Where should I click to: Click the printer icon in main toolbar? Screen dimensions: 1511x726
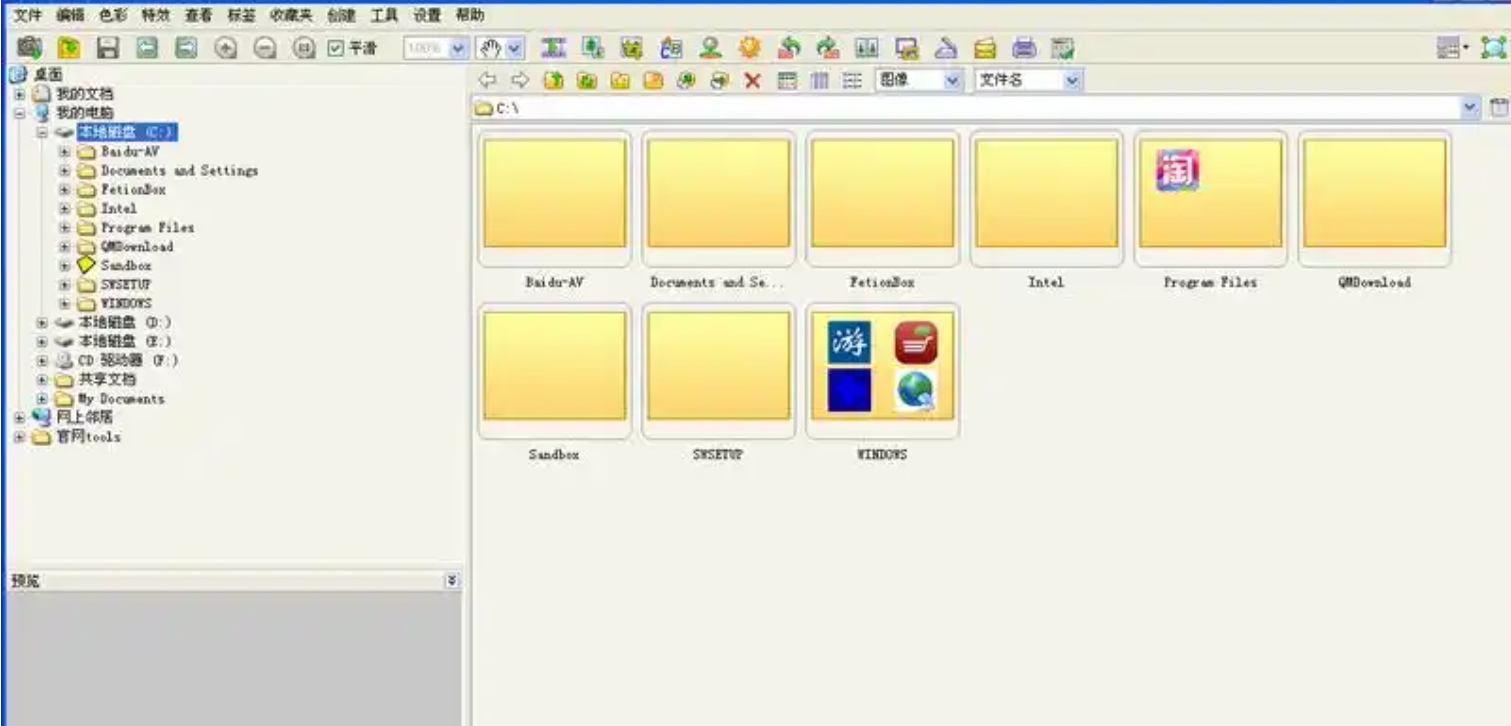pyautogui.click(x=1024, y=47)
